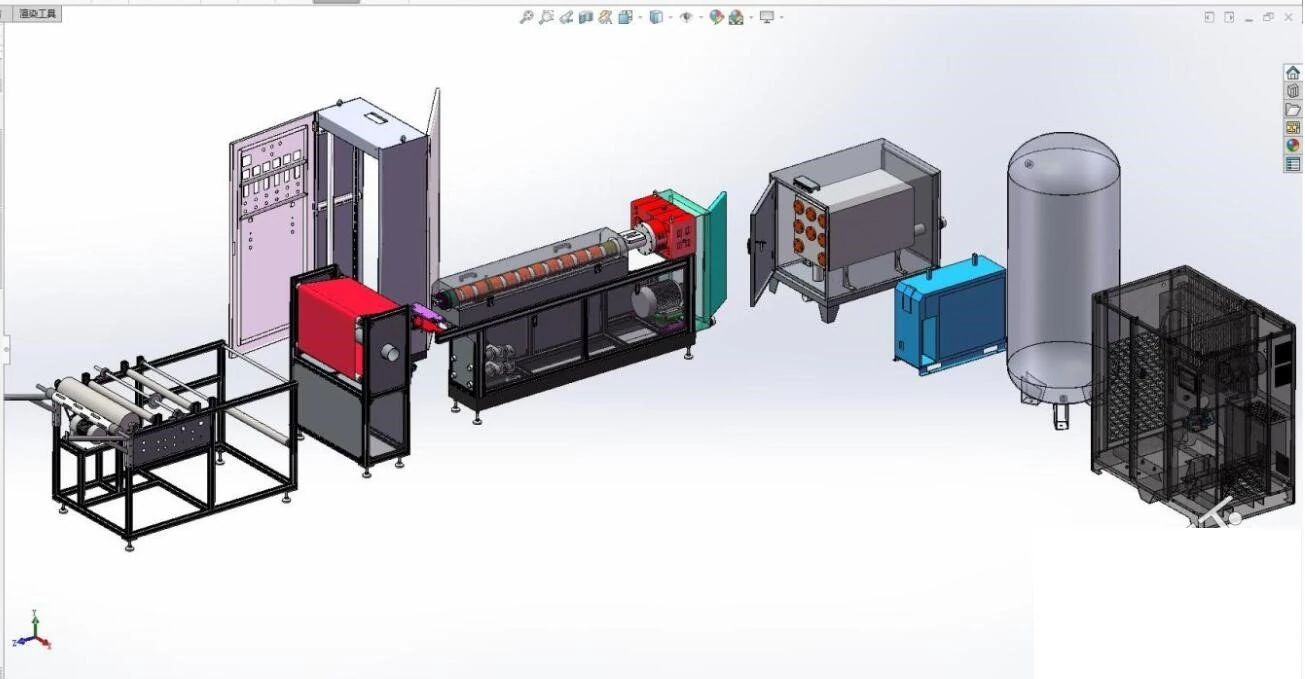
Task: Close the document window
Action: coord(1288,17)
